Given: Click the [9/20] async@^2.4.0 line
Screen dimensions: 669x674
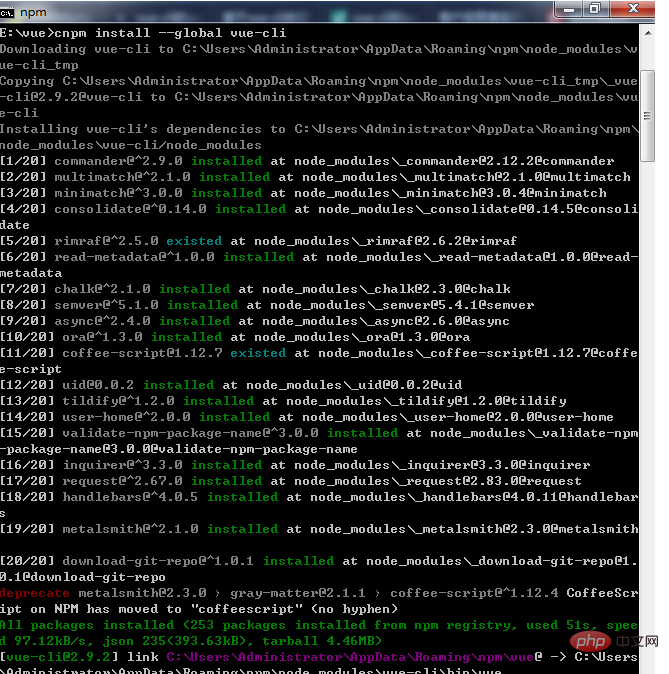Looking at the screenshot, I should 255,321.
